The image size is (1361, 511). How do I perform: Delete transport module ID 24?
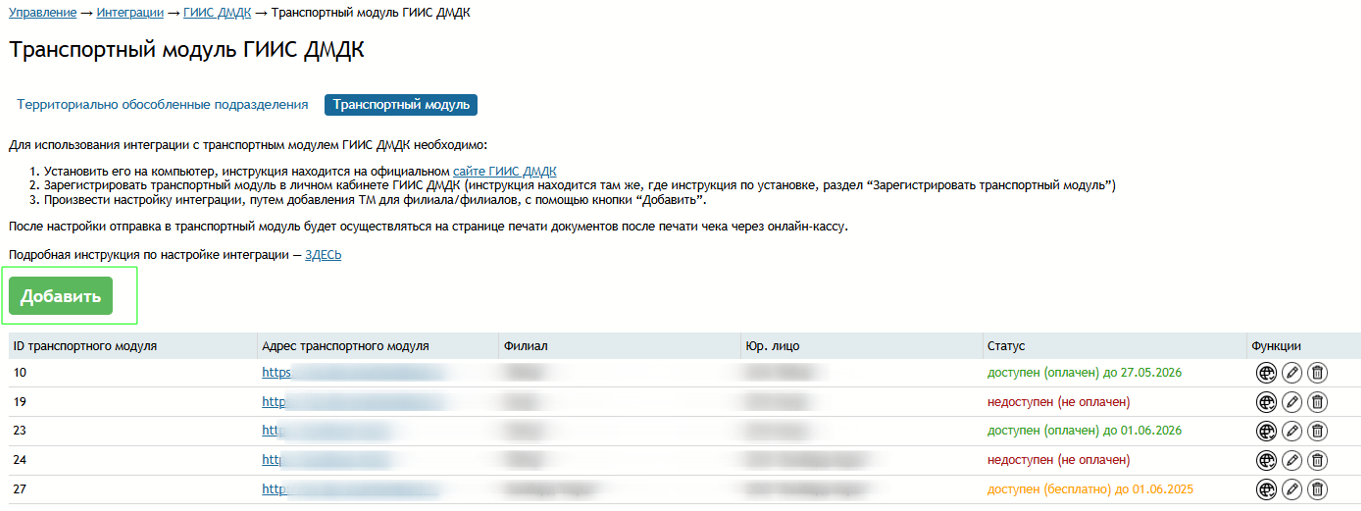1318,460
